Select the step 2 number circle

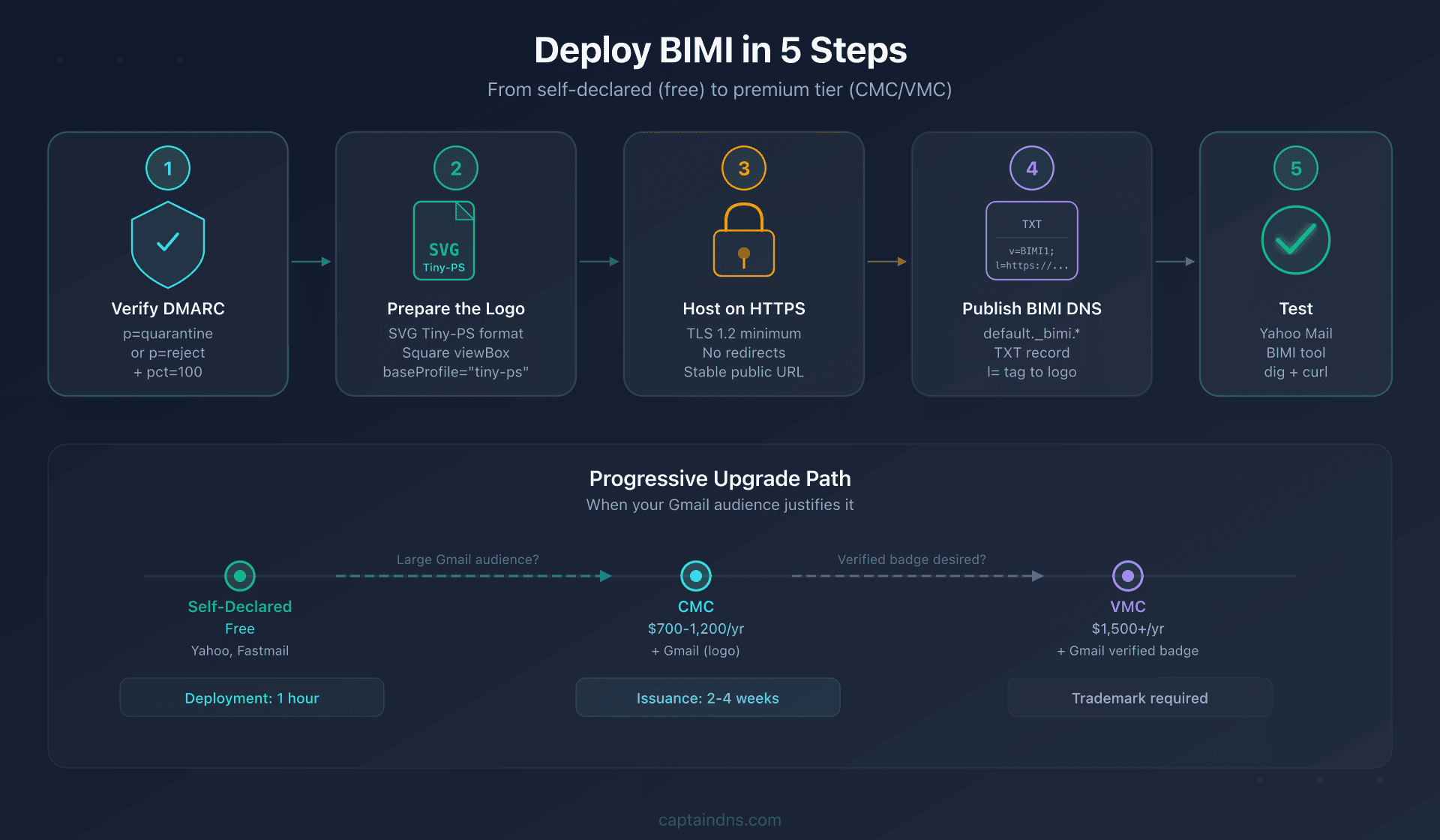[x=456, y=168]
